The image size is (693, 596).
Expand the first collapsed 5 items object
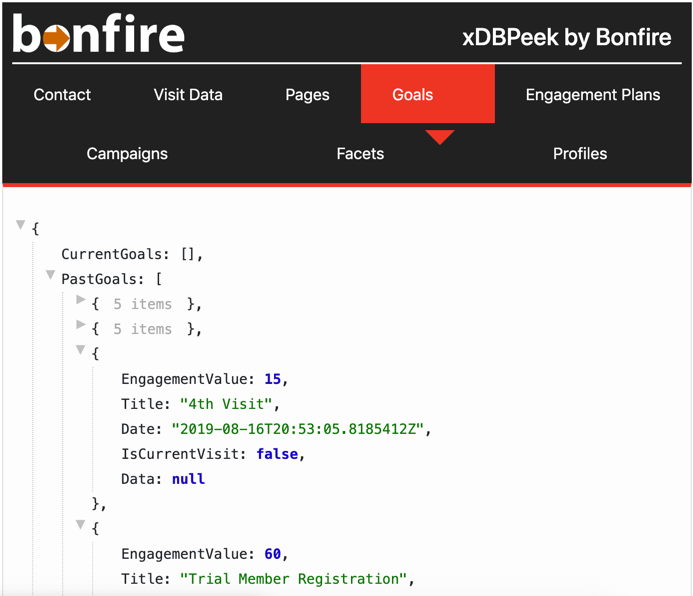[80, 300]
